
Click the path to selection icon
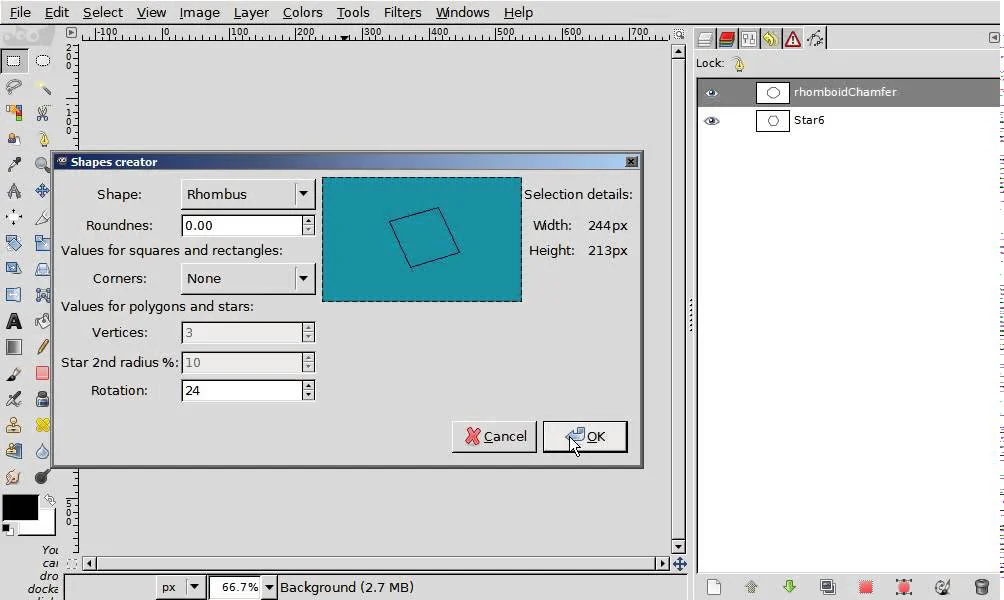point(866,587)
